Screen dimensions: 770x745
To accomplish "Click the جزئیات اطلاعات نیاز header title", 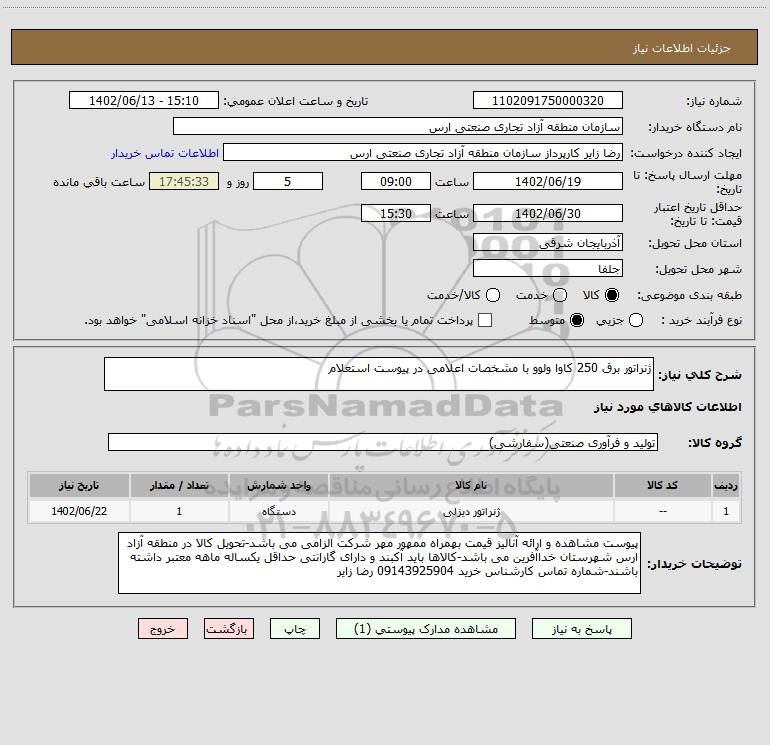I will click(x=682, y=48).
